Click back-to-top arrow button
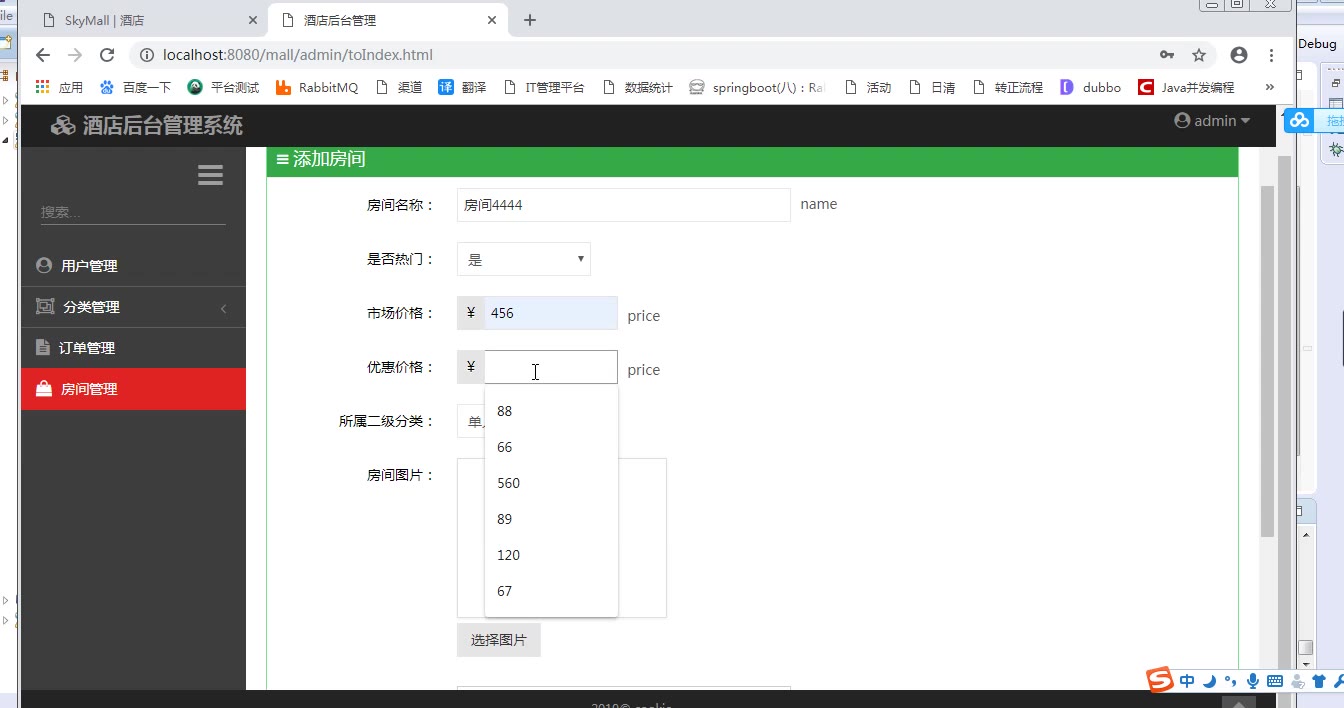1344x708 pixels. (1238, 702)
